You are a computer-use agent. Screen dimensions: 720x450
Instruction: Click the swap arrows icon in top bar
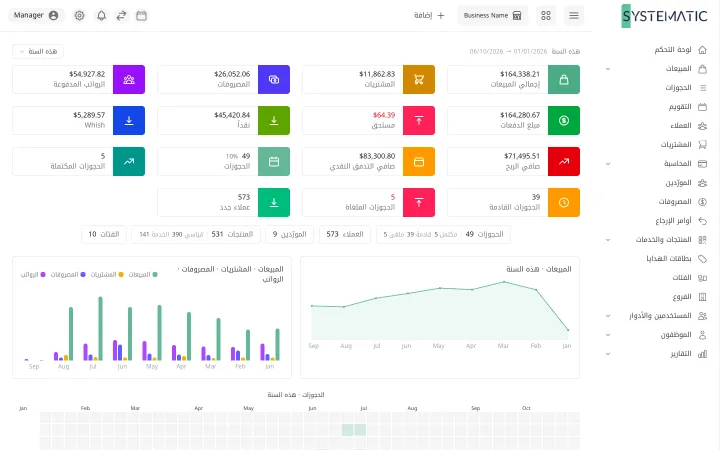(121, 16)
